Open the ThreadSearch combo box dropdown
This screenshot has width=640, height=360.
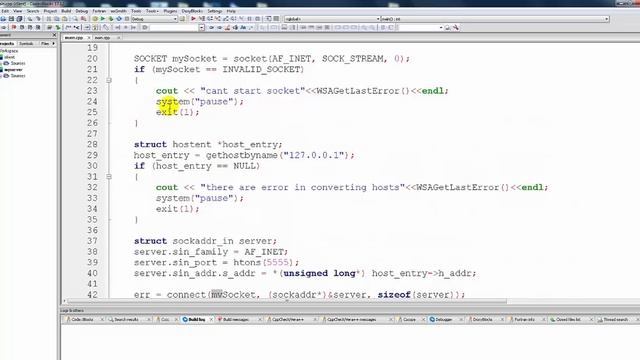tap(441, 27)
